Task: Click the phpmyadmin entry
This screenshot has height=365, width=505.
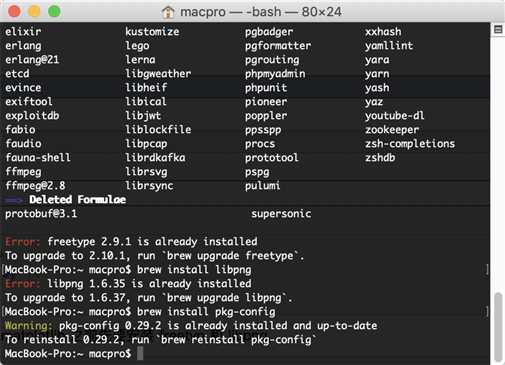Action: pos(275,74)
